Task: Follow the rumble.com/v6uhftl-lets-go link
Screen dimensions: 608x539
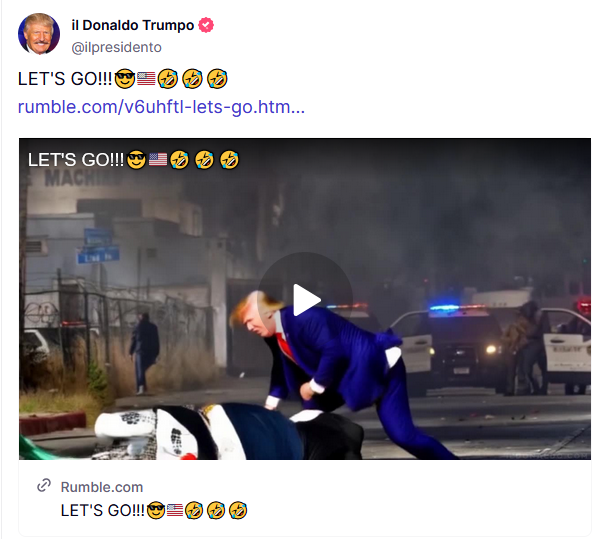Action: (161, 107)
